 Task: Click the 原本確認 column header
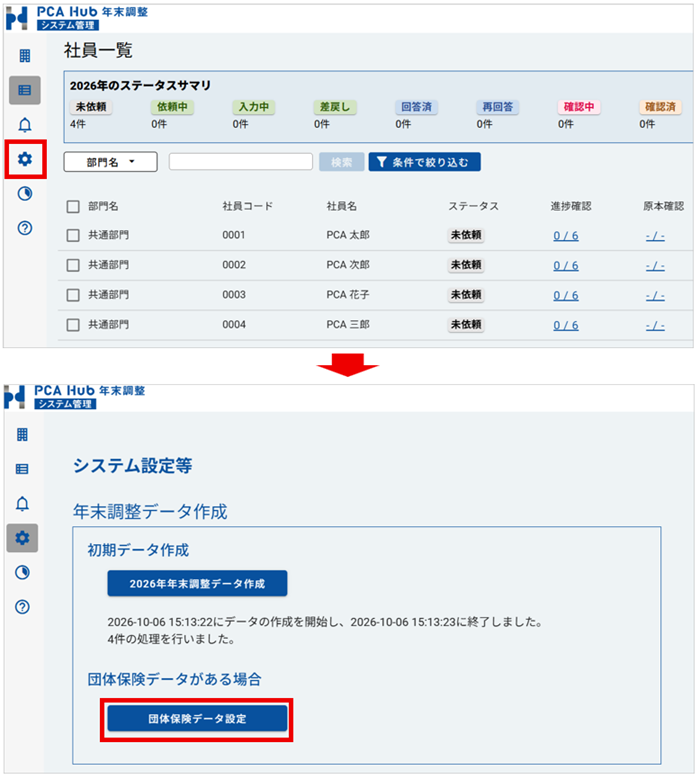point(663,206)
